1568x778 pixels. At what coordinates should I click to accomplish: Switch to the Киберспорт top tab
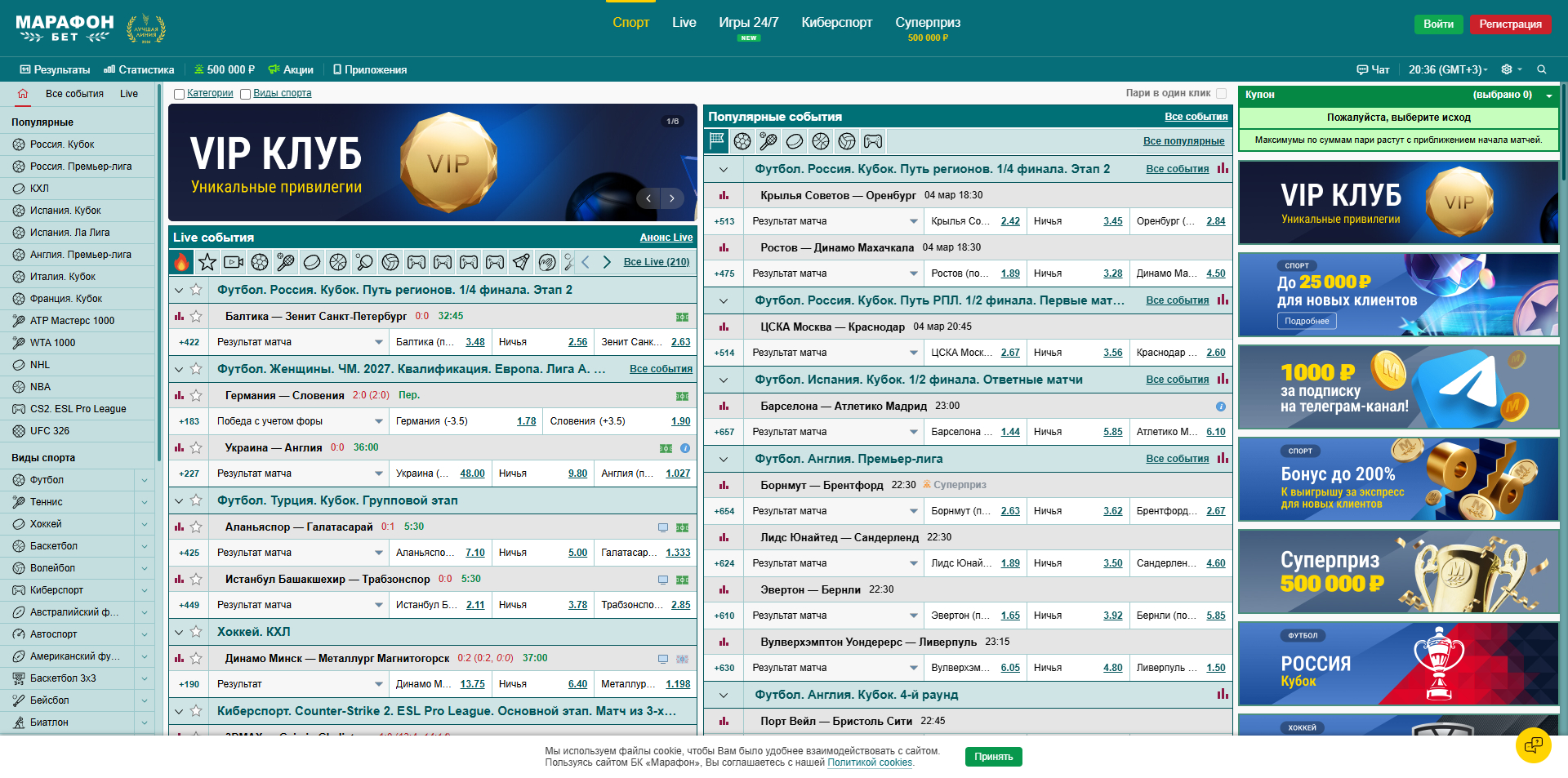tap(836, 23)
